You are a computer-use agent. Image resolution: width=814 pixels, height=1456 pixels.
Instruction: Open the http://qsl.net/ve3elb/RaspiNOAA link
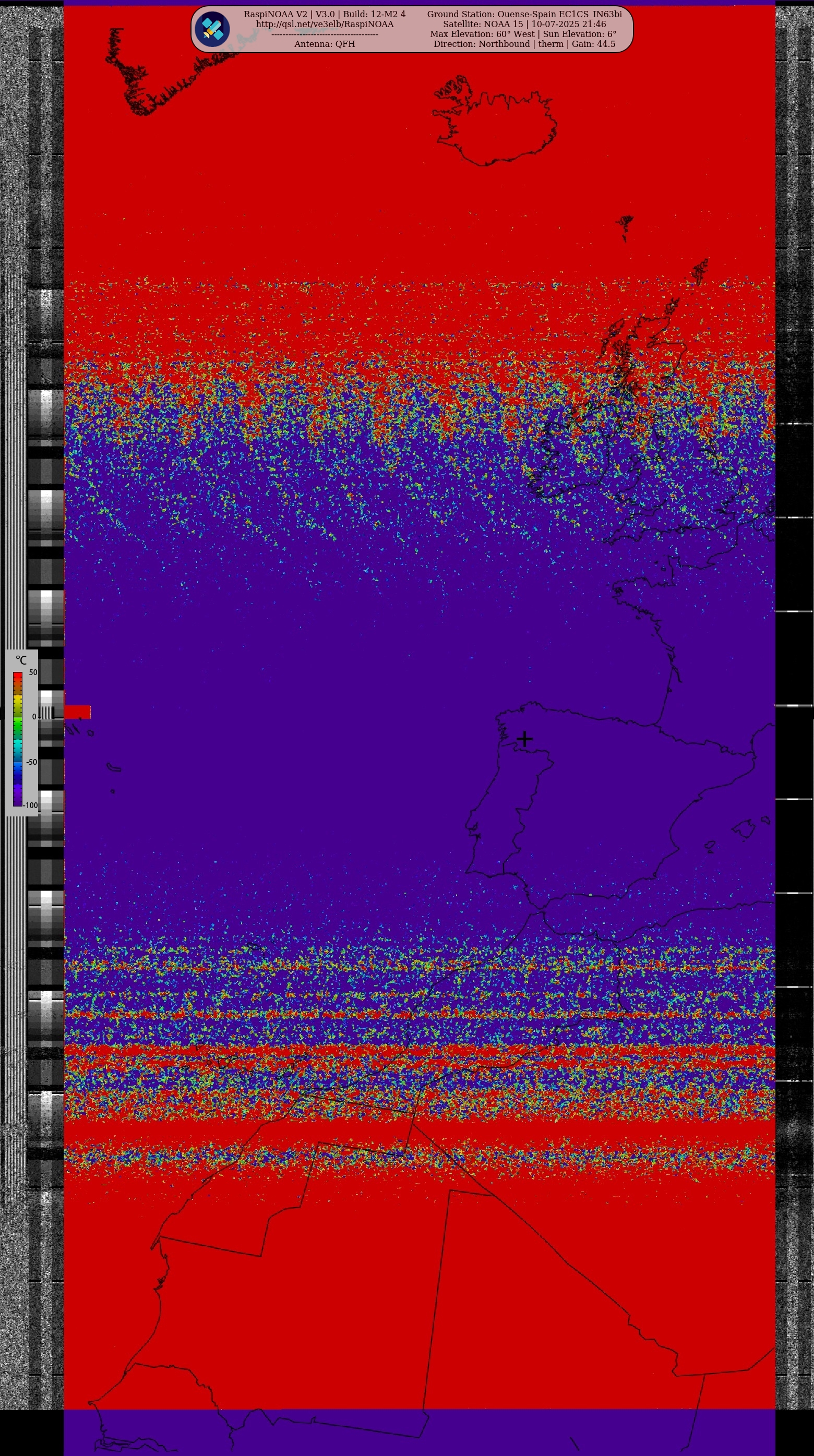coord(325,25)
